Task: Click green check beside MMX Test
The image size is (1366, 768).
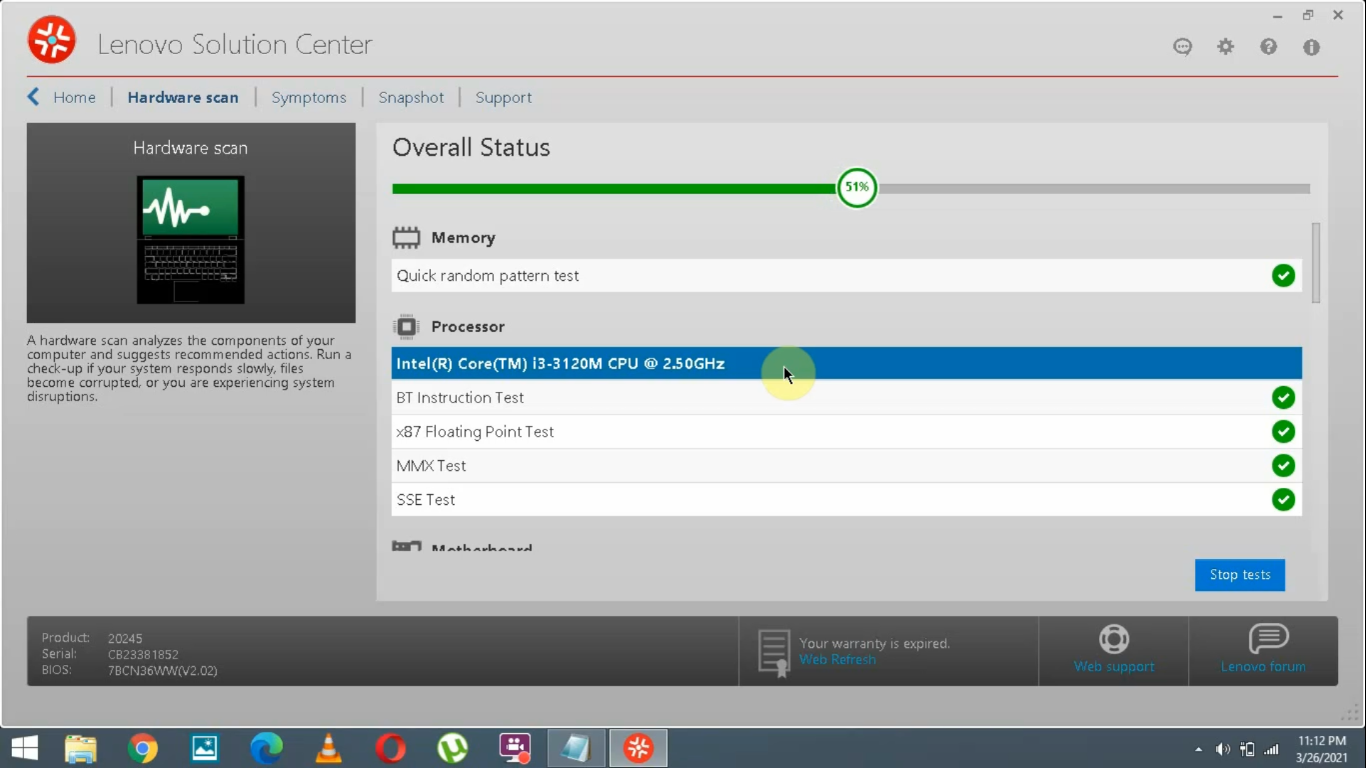Action: [x=1283, y=465]
